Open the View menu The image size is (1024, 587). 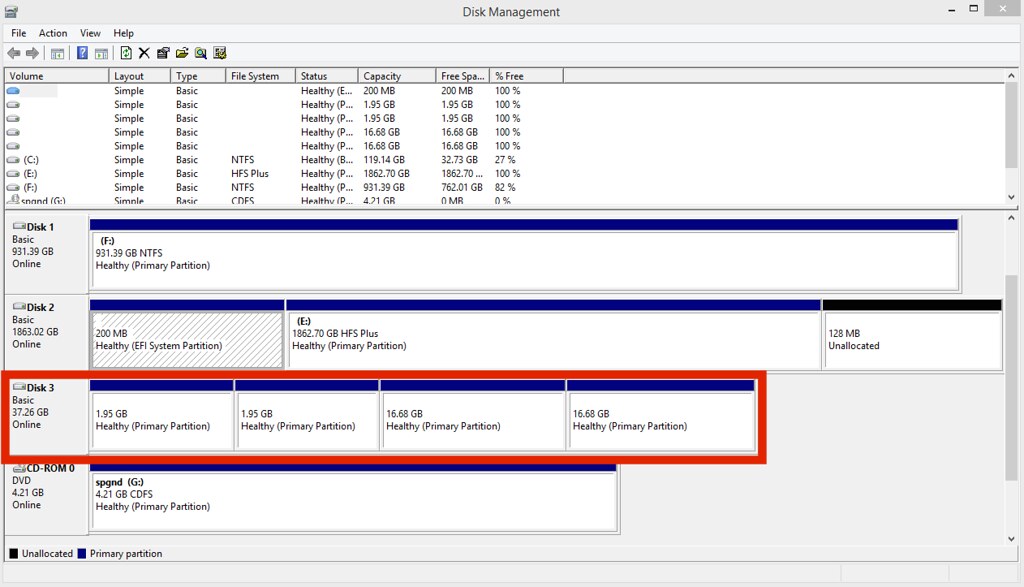pyautogui.click(x=90, y=33)
